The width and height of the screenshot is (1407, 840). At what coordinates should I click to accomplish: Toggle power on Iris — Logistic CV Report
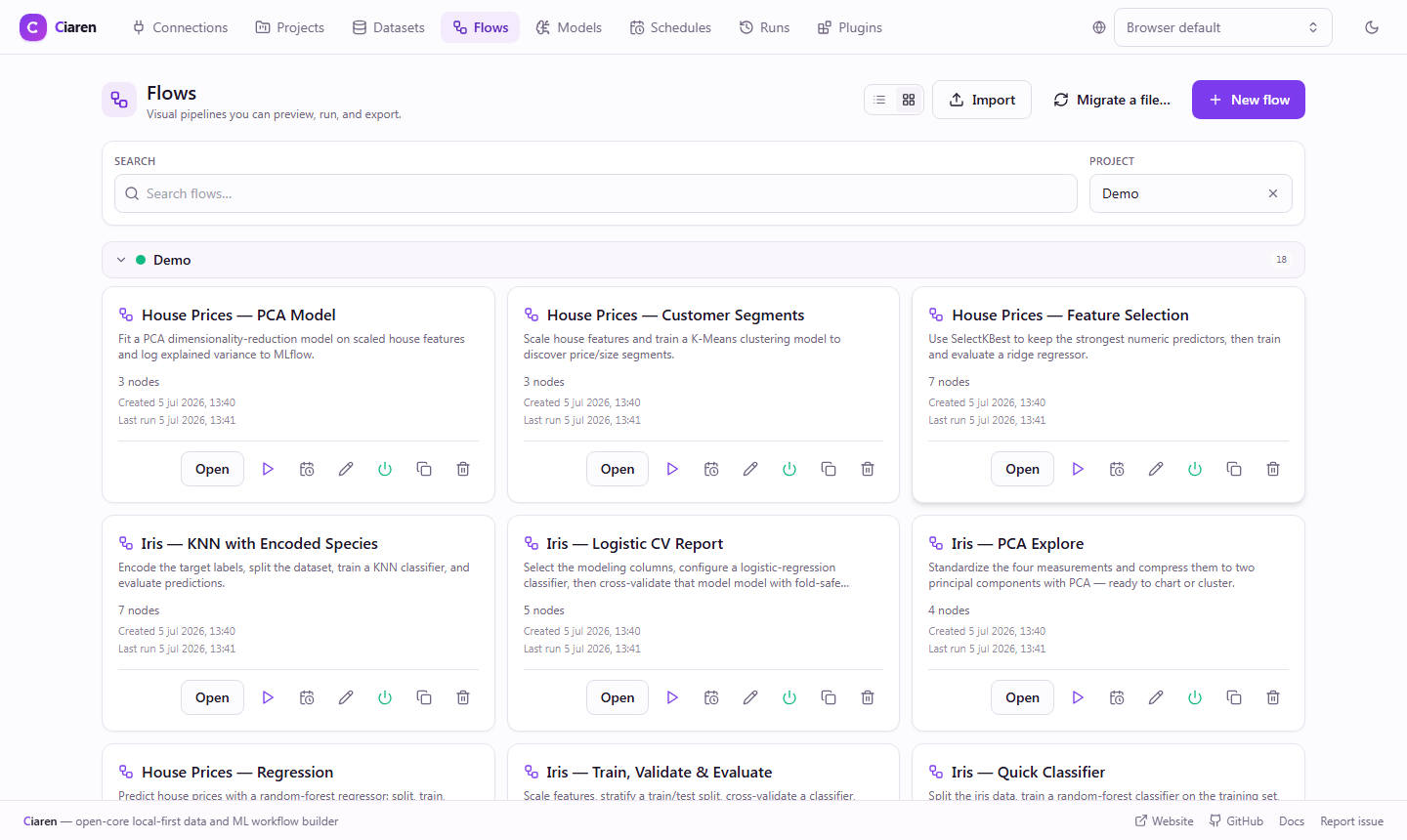[x=789, y=697]
